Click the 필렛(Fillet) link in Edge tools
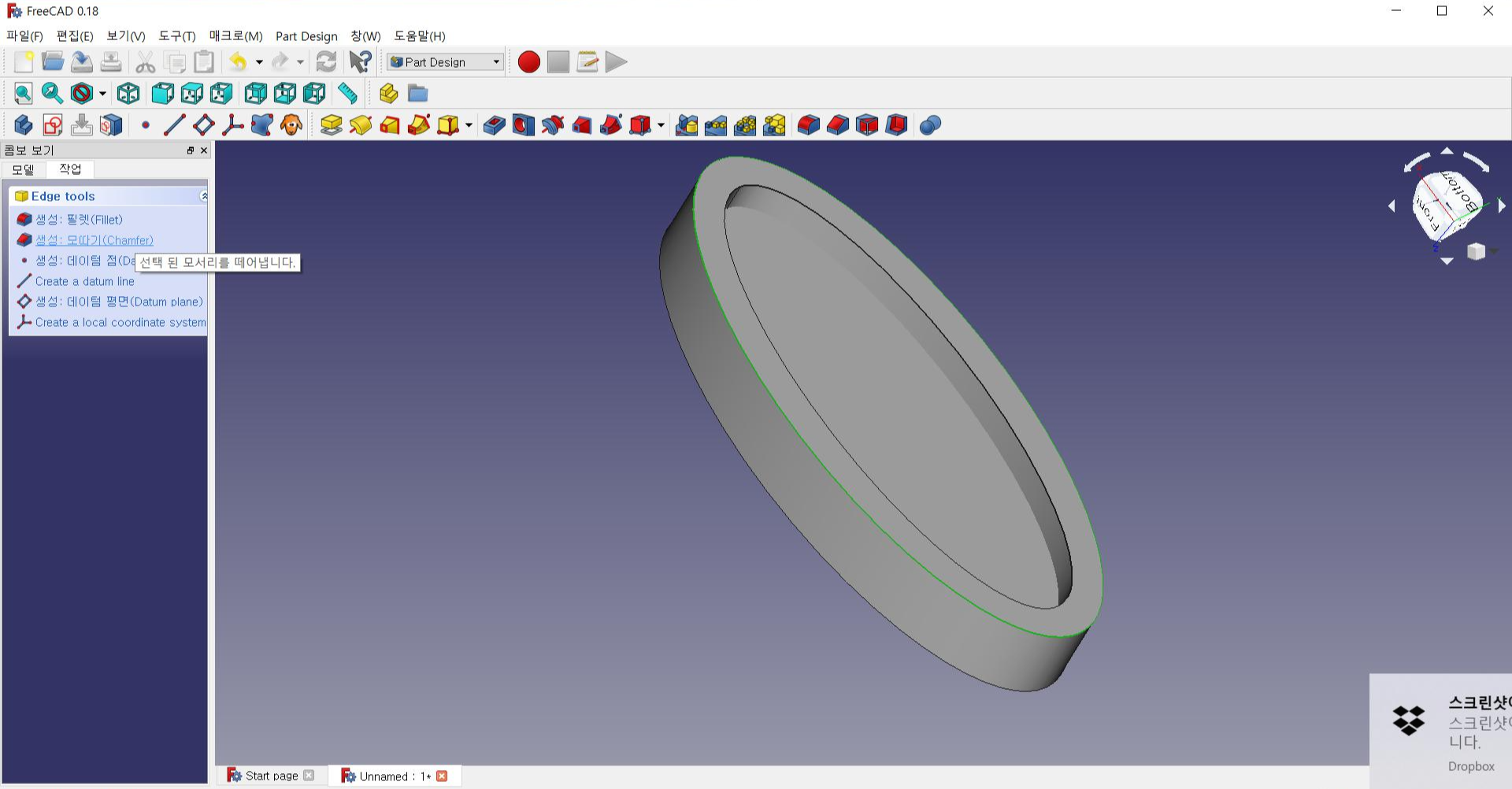The width and height of the screenshot is (1512, 789). [79, 219]
